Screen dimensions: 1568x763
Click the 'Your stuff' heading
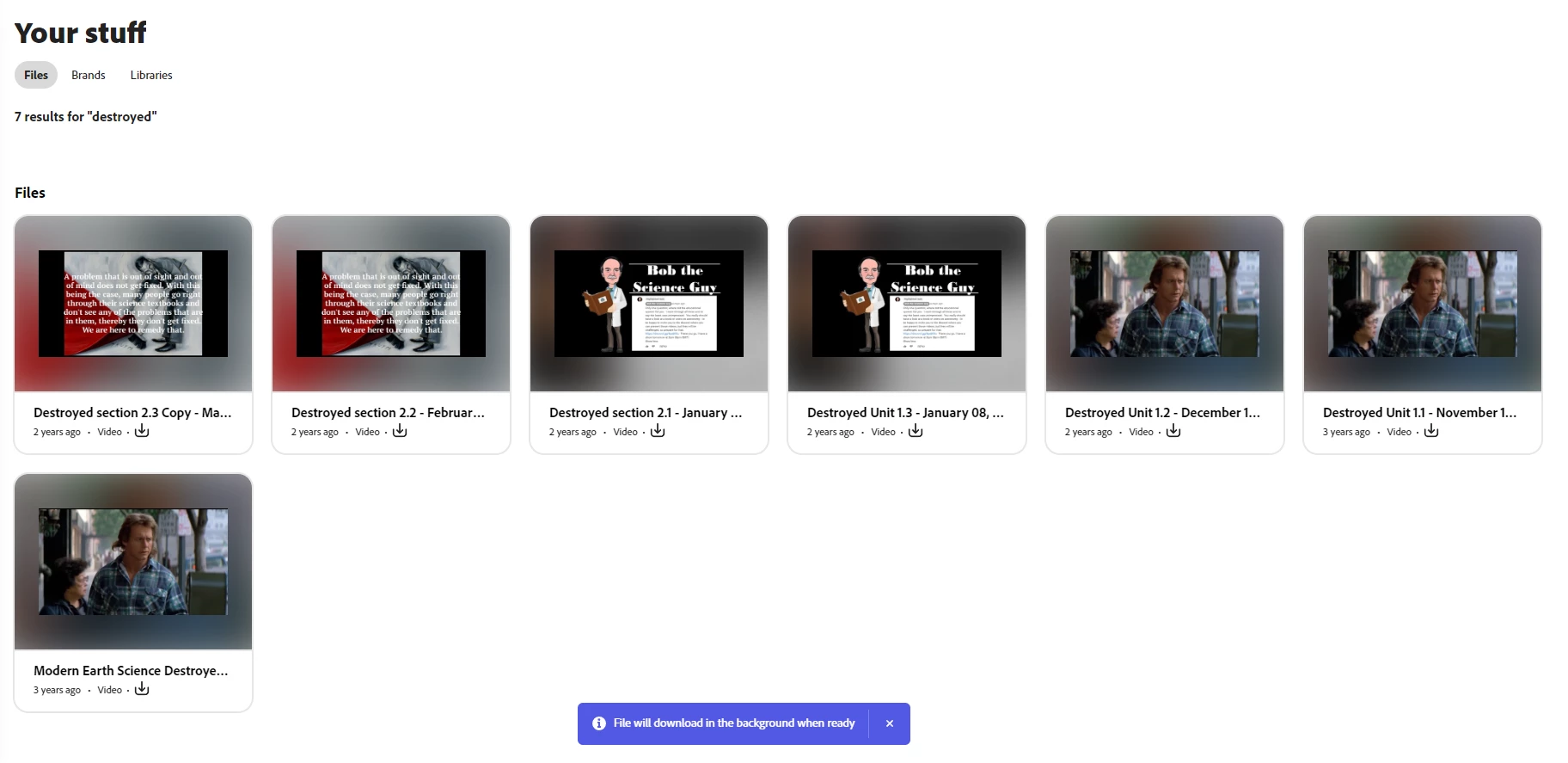81,33
